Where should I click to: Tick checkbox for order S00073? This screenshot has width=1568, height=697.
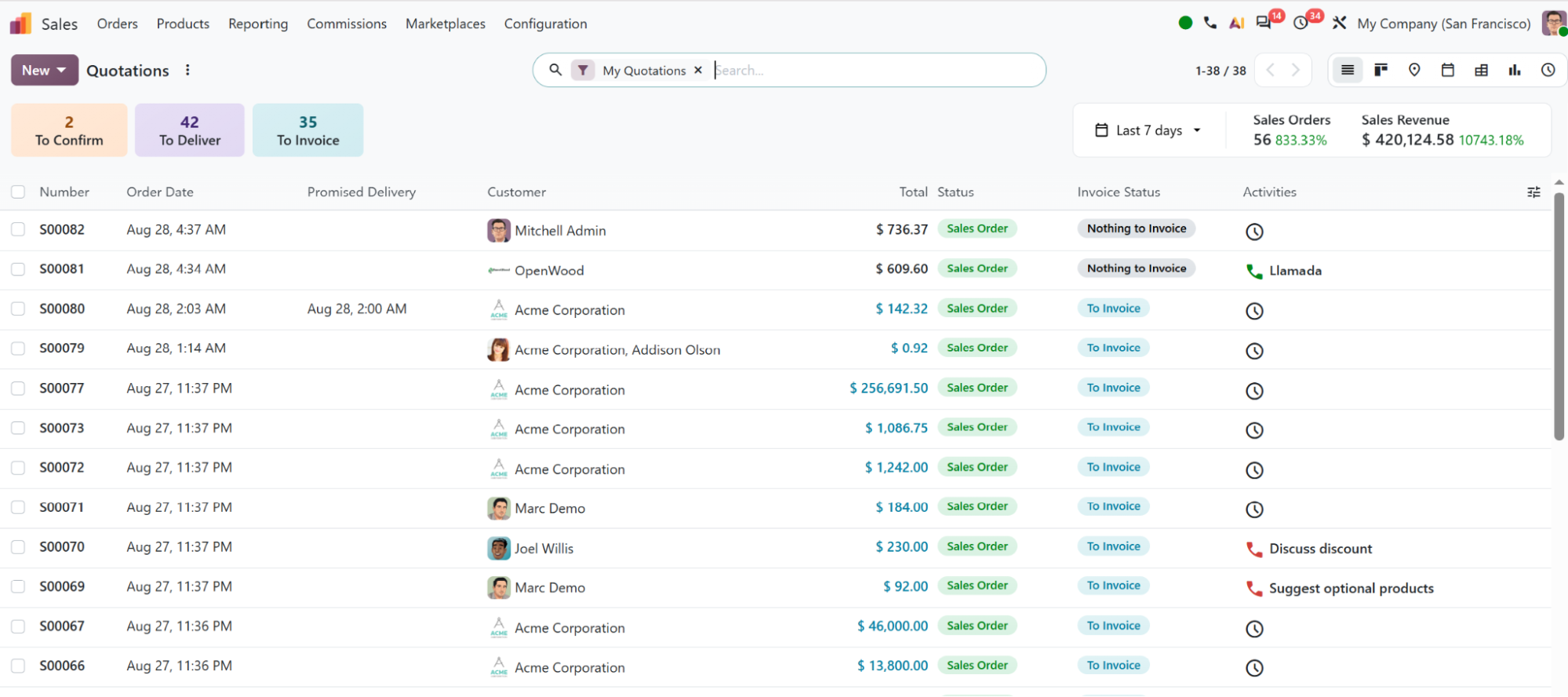pos(18,428)
